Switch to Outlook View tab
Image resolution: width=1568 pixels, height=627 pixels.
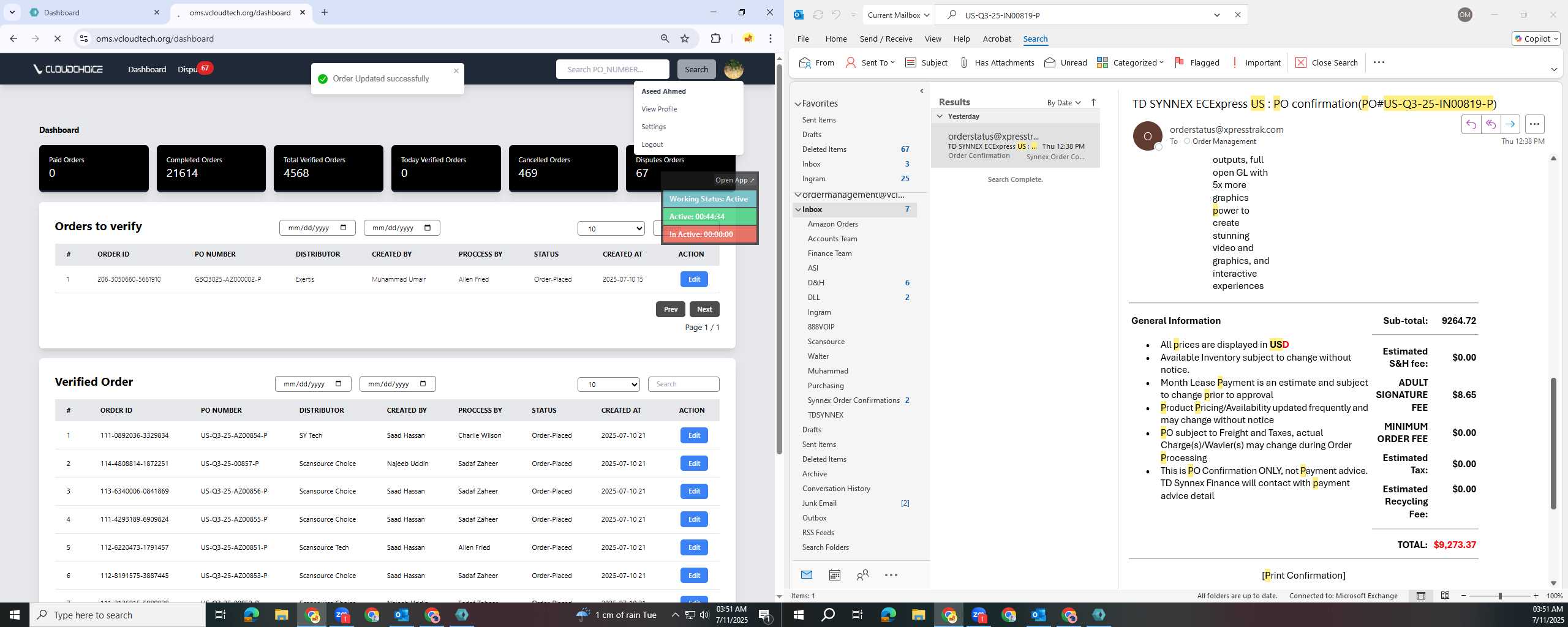(933, 39)
